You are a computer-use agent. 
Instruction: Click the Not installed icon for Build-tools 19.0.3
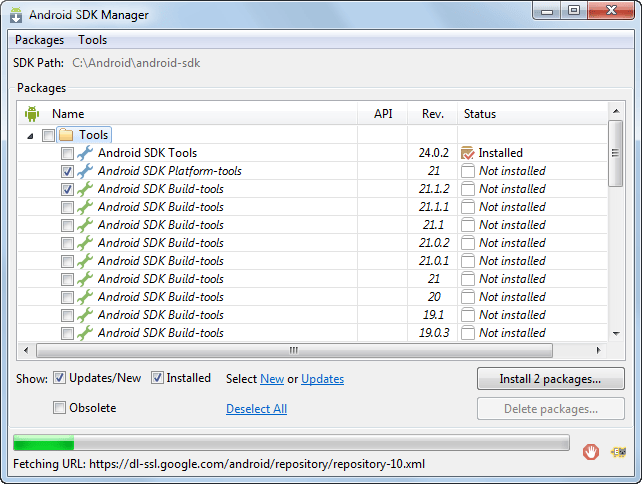pos(468,333)
